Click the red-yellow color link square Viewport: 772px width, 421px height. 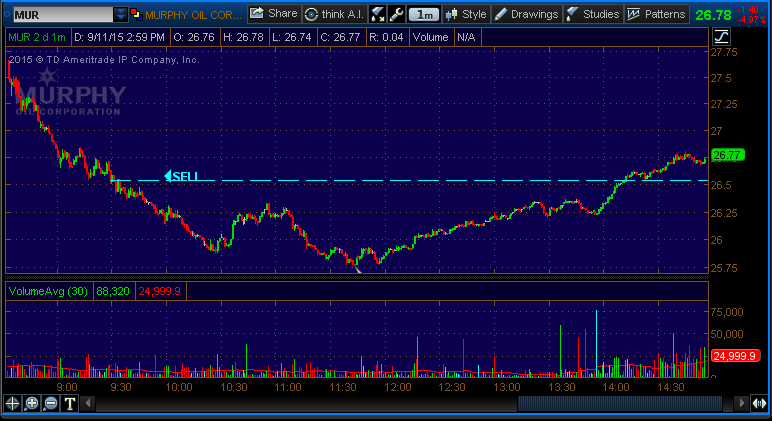coord(137,14)
